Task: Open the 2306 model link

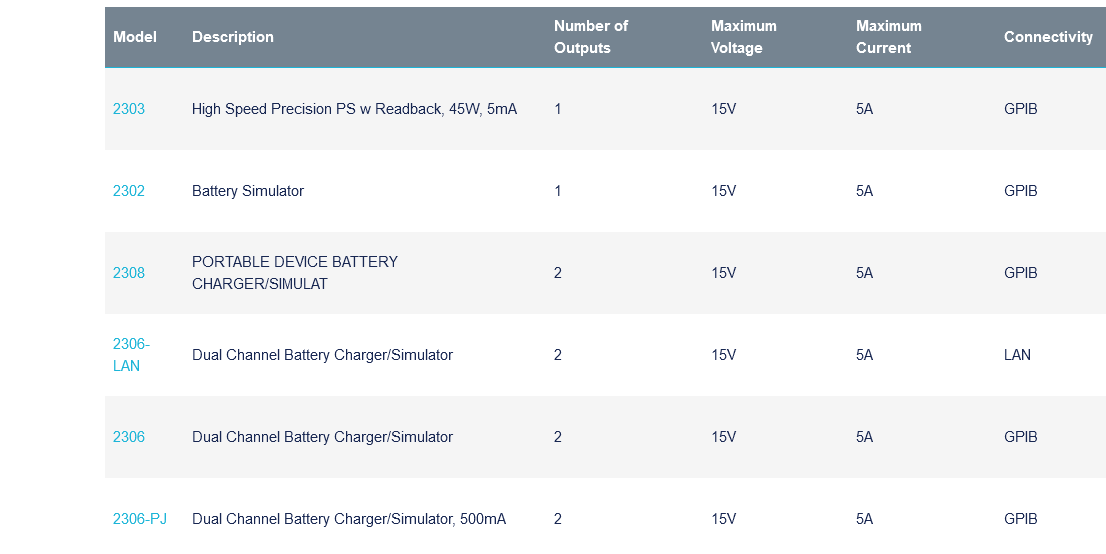Action: (128, 437)
